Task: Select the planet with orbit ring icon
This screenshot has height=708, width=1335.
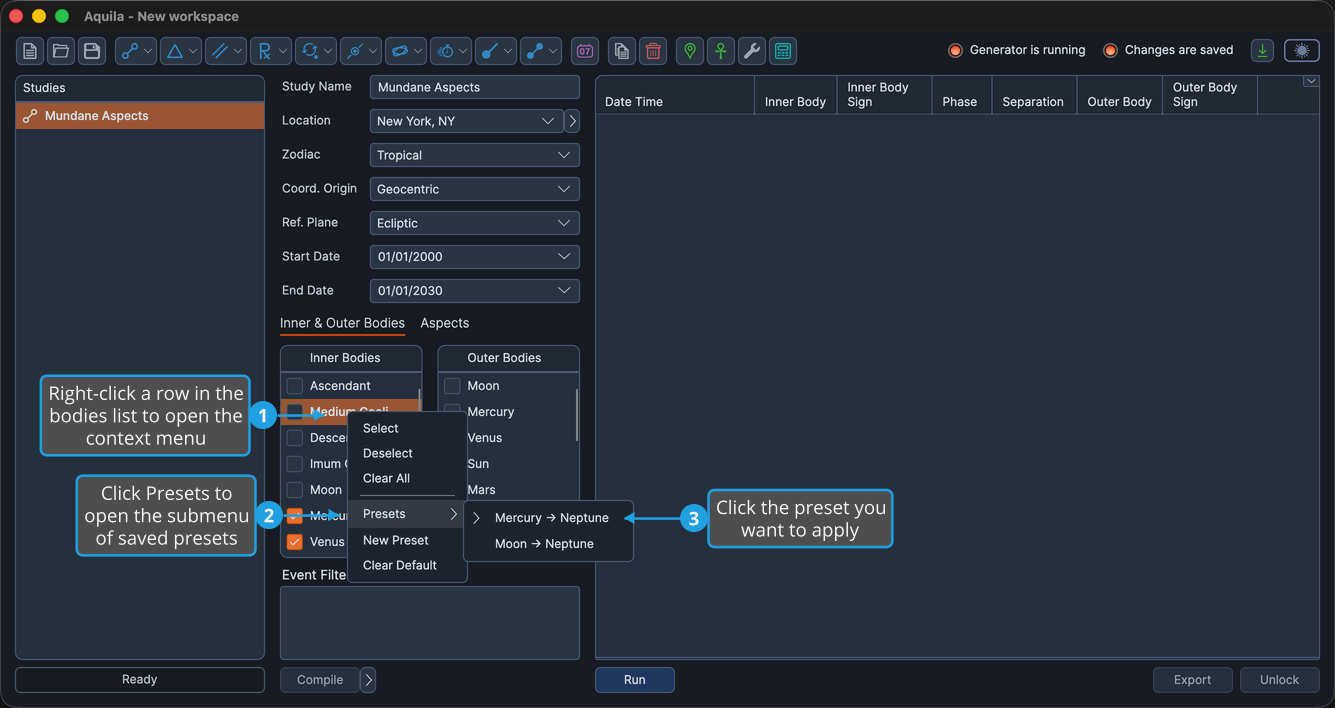Action: click(399, 51)
